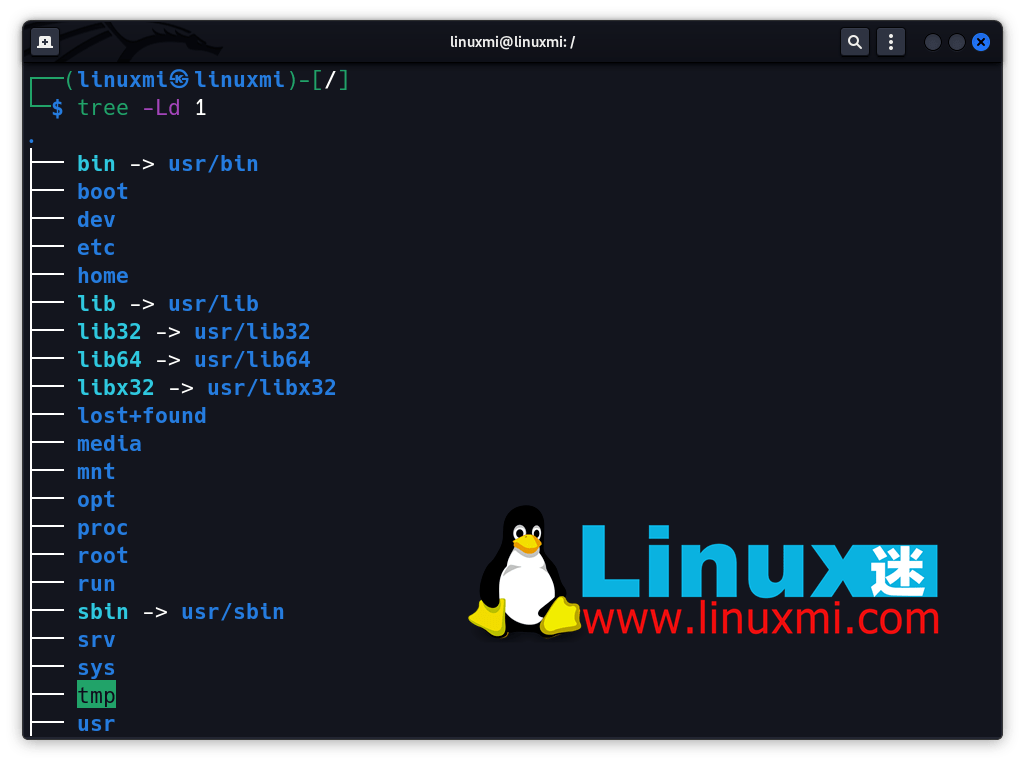Minimize the terminal window

point(933,42)
